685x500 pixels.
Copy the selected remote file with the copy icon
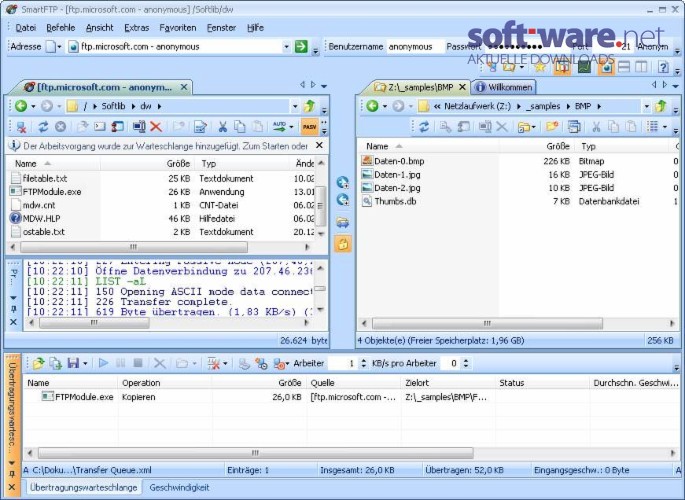[240, 127]
